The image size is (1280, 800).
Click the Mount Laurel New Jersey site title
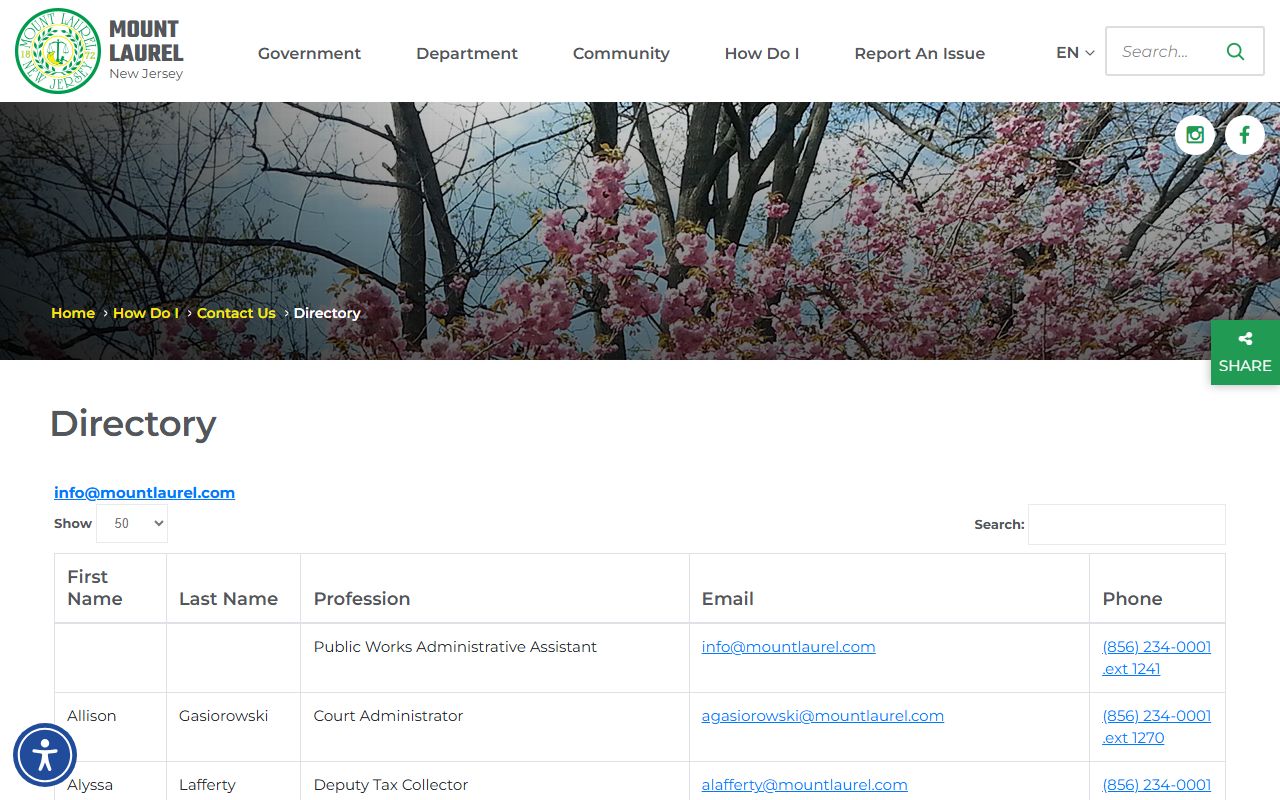click(146, 50)
